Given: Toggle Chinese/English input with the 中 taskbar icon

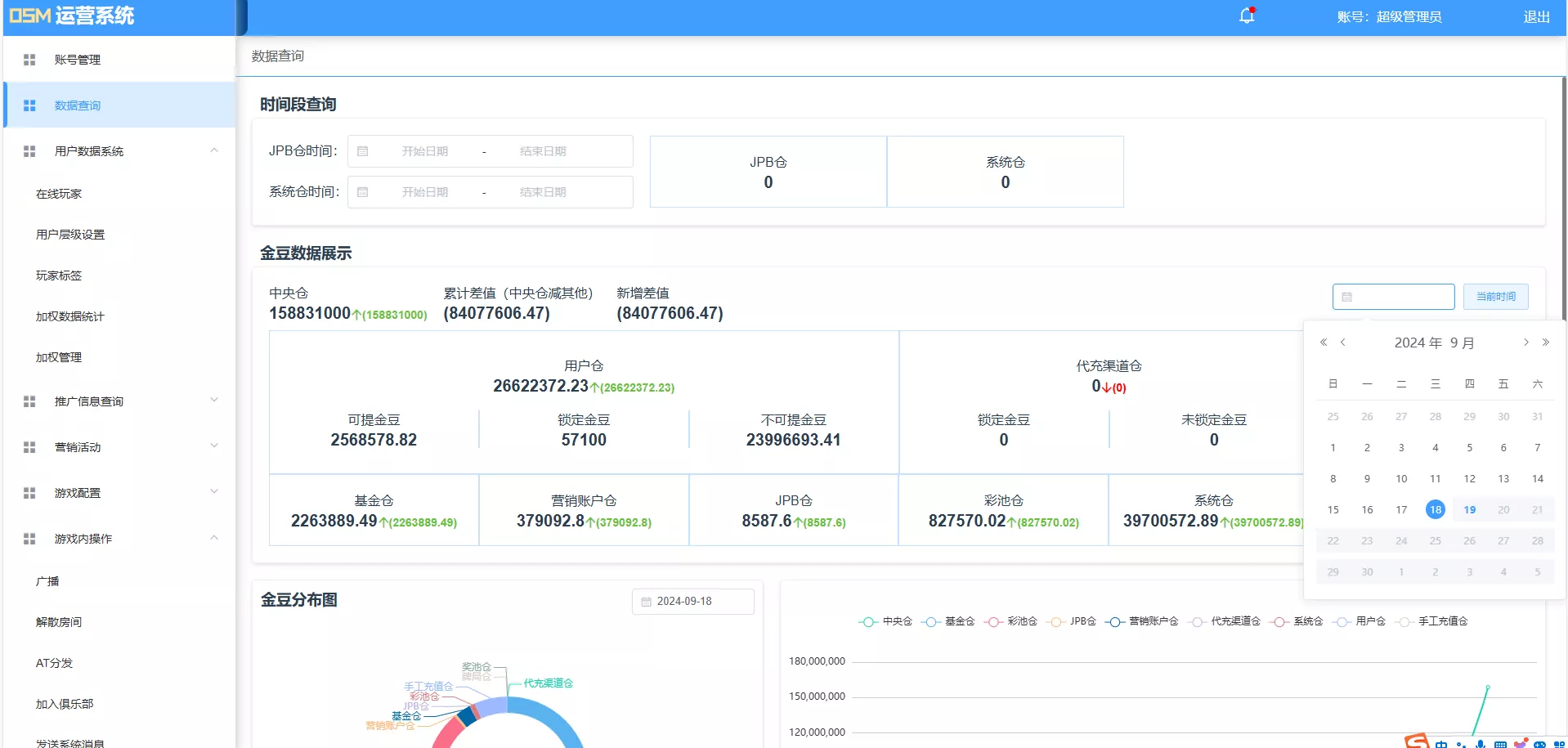Looking at the screenshot, I should (x=1441, y=742).
